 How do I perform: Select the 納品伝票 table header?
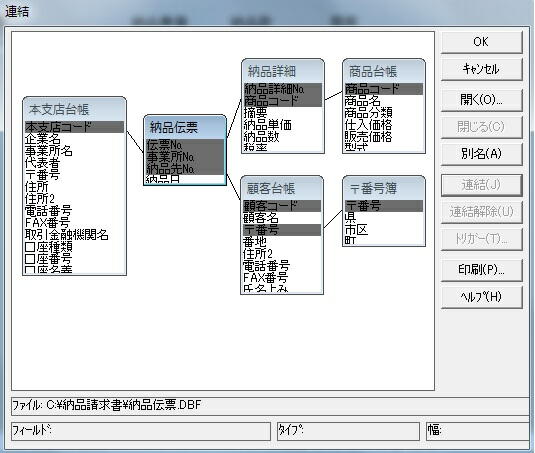coord(185,127)
